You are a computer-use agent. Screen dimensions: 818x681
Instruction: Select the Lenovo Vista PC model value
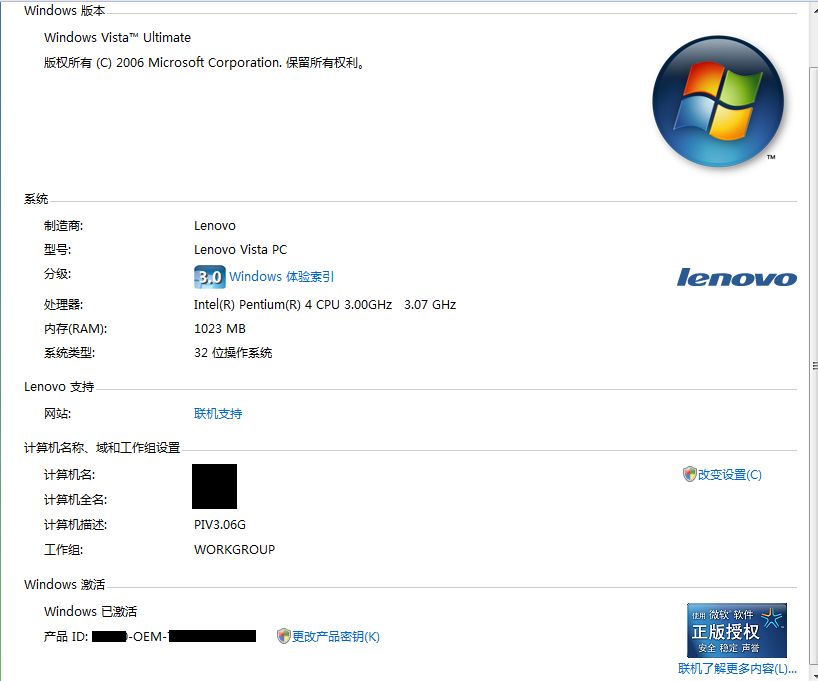[240, 250]
